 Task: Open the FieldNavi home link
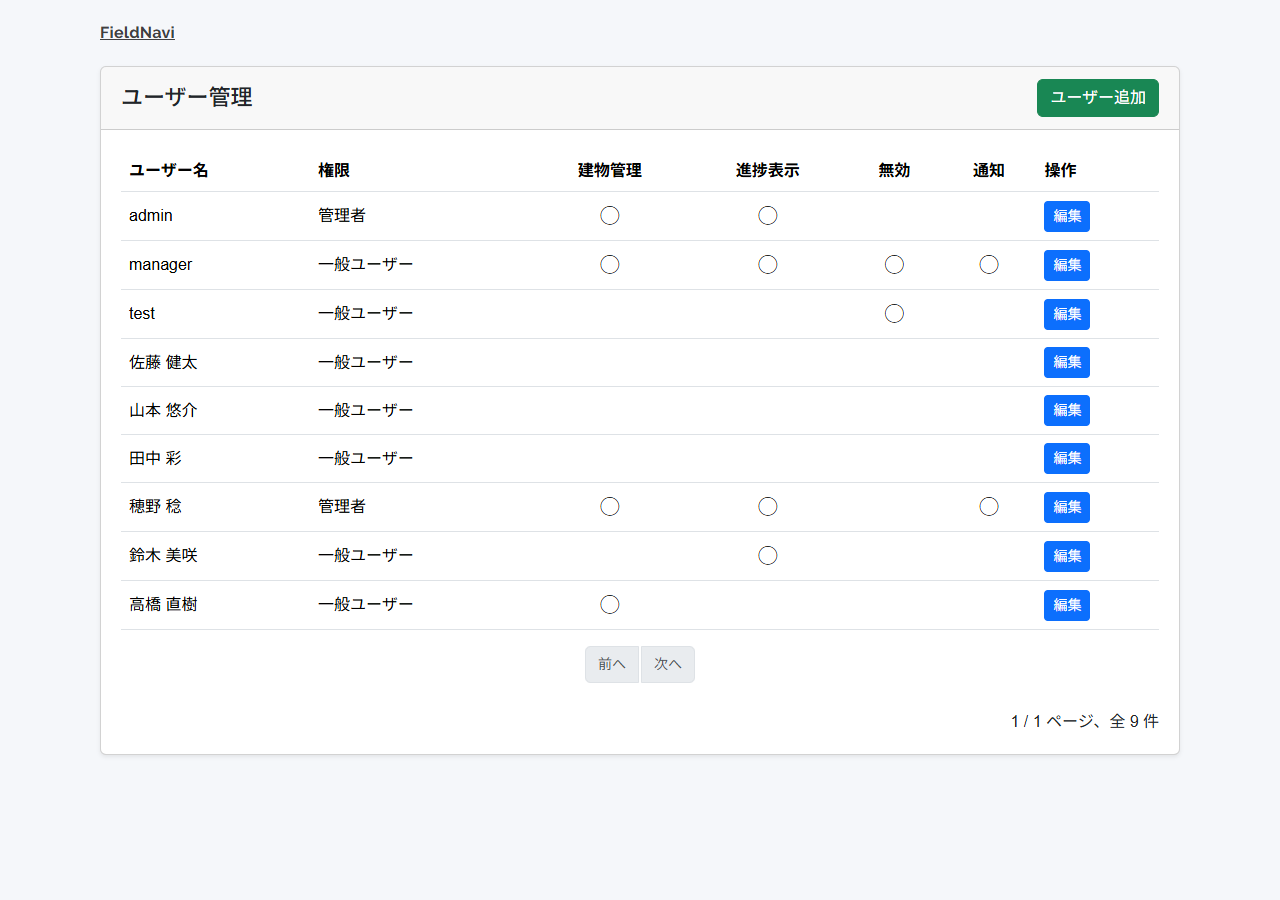click(x=137, y=33)
